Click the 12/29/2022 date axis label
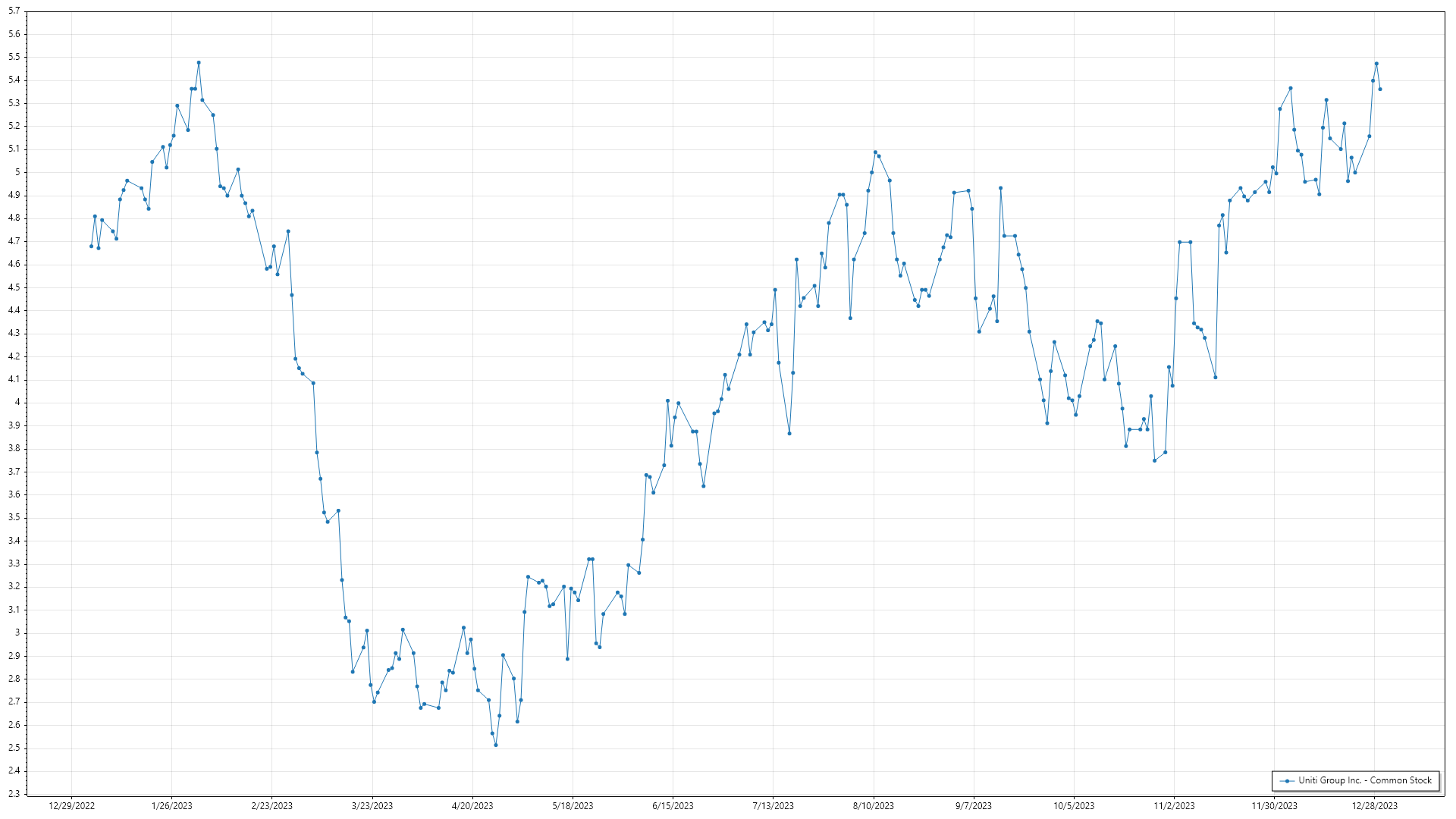 pos(71,805)
